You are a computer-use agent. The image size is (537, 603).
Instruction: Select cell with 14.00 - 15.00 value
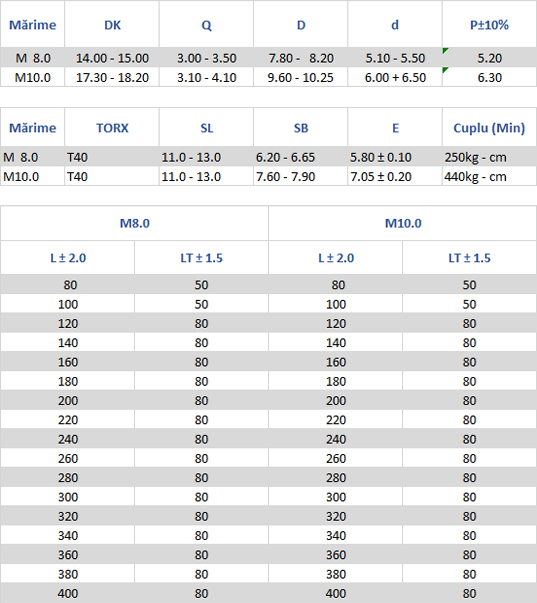click(x=112, y=58)
